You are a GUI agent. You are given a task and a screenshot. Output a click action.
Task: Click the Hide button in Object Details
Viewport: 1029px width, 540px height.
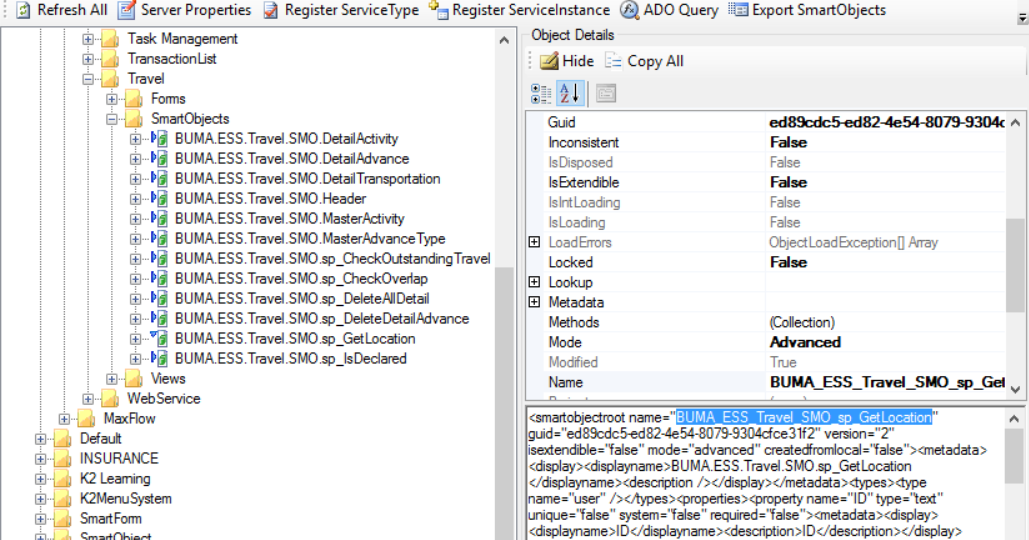point(567,61)
